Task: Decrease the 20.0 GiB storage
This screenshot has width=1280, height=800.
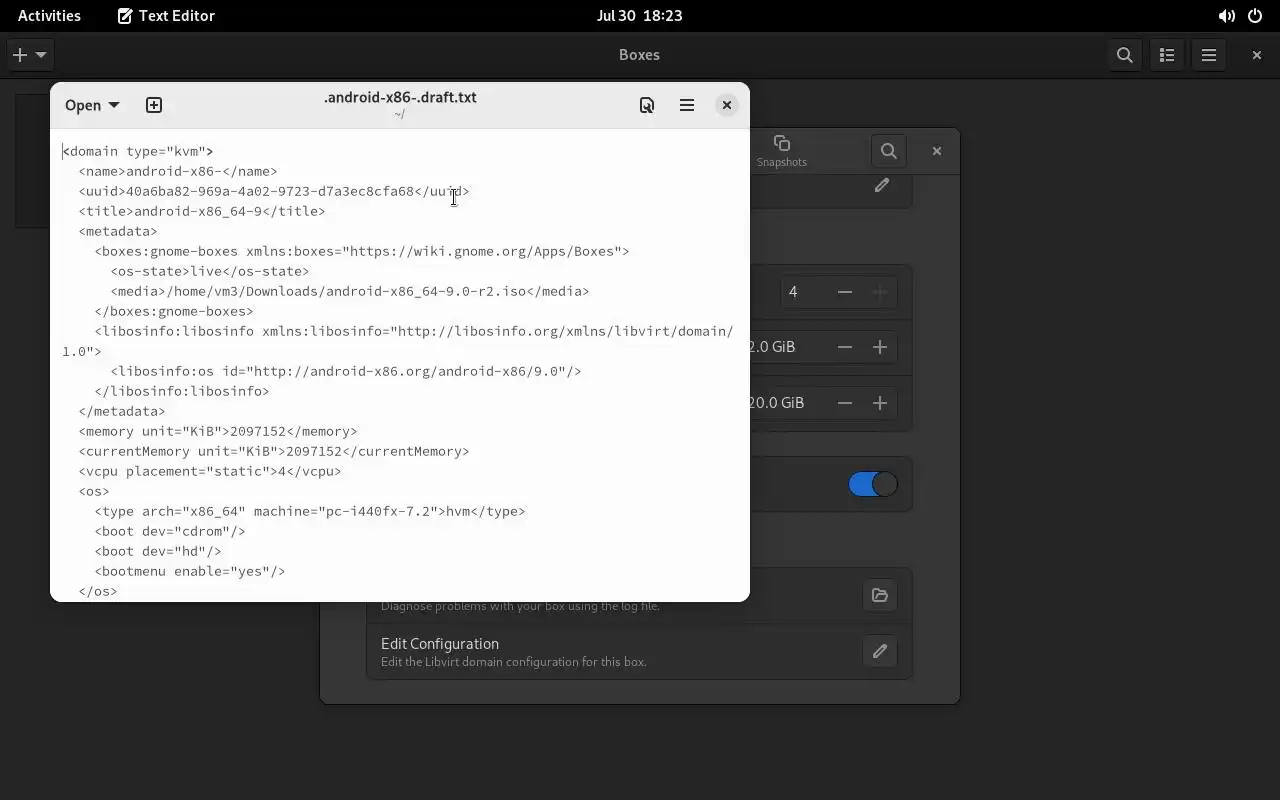Action: coord(845,403)
